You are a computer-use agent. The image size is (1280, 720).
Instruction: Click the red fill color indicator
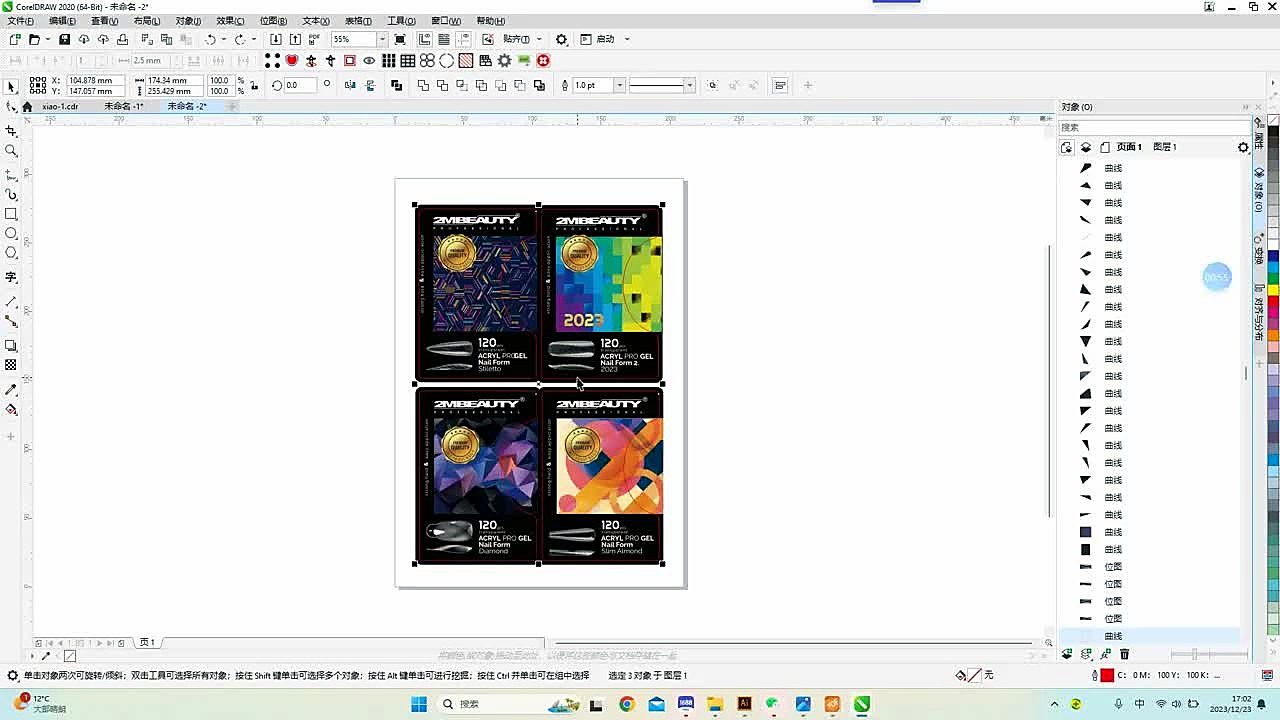click(x=1107, y=676)
